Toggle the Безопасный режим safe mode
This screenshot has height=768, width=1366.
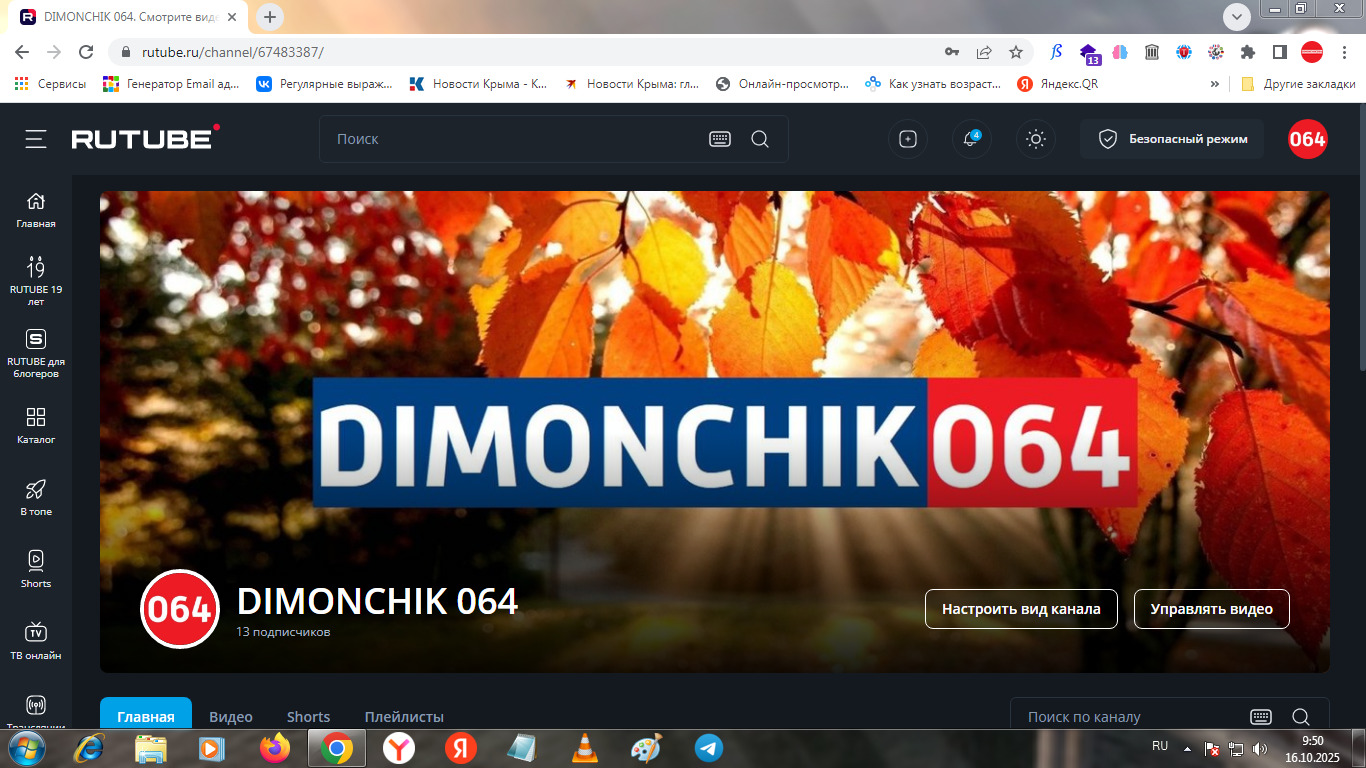1172,139
